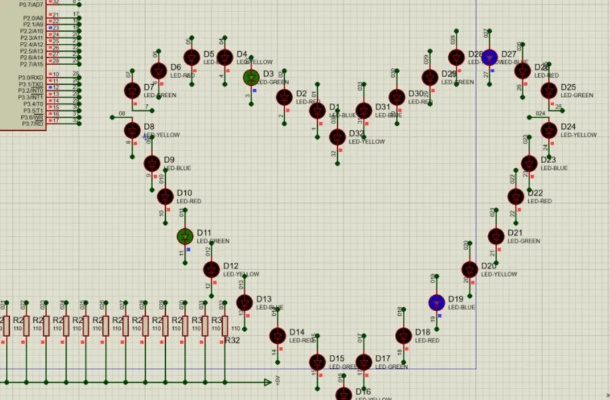This screenshot has width=610, height=400.
Task: Select the LED D9 symbol
Action: pyautogui.click(x=151, y=163)
